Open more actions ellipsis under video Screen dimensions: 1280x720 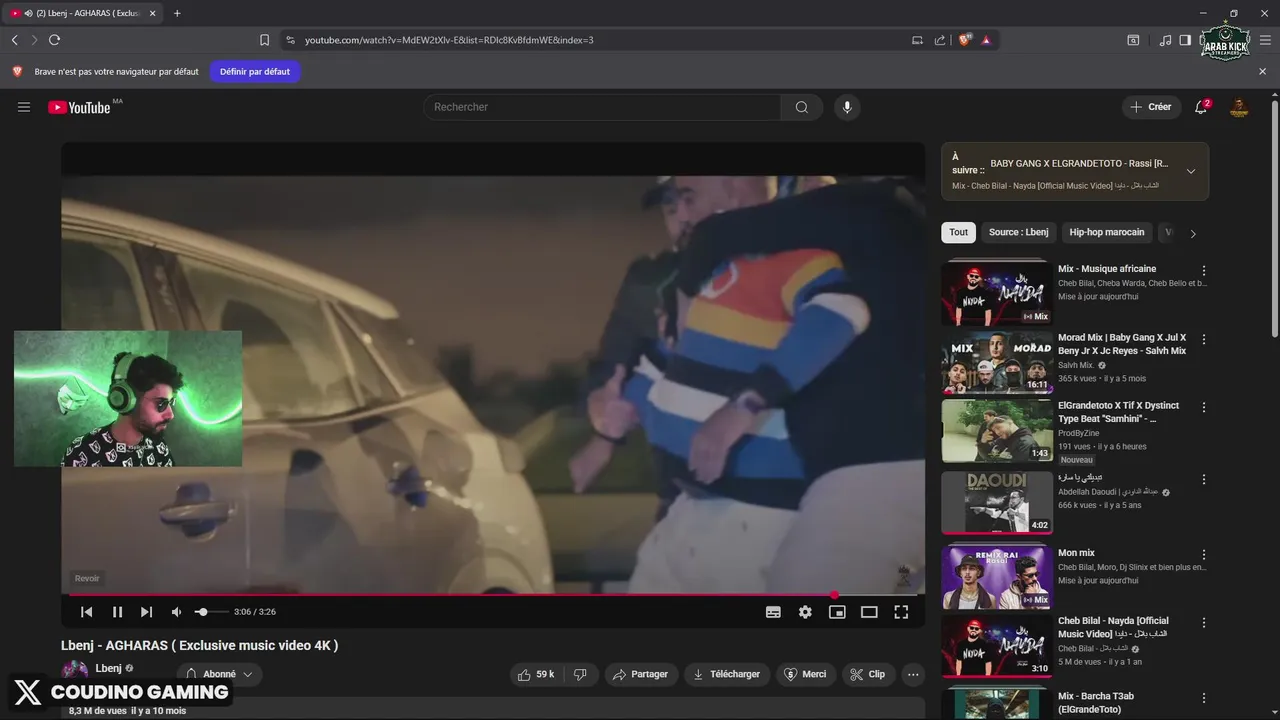913,674
